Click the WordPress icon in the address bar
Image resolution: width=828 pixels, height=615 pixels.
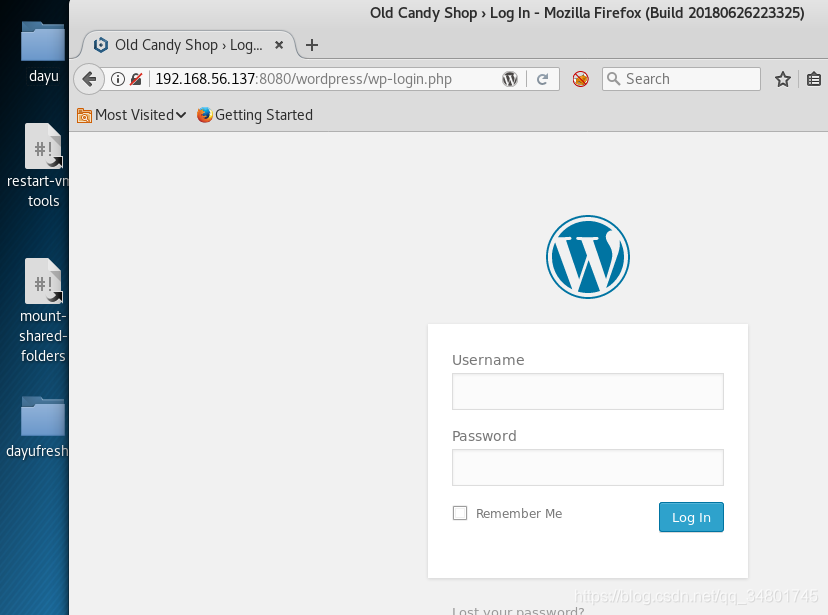click(510, 79)
